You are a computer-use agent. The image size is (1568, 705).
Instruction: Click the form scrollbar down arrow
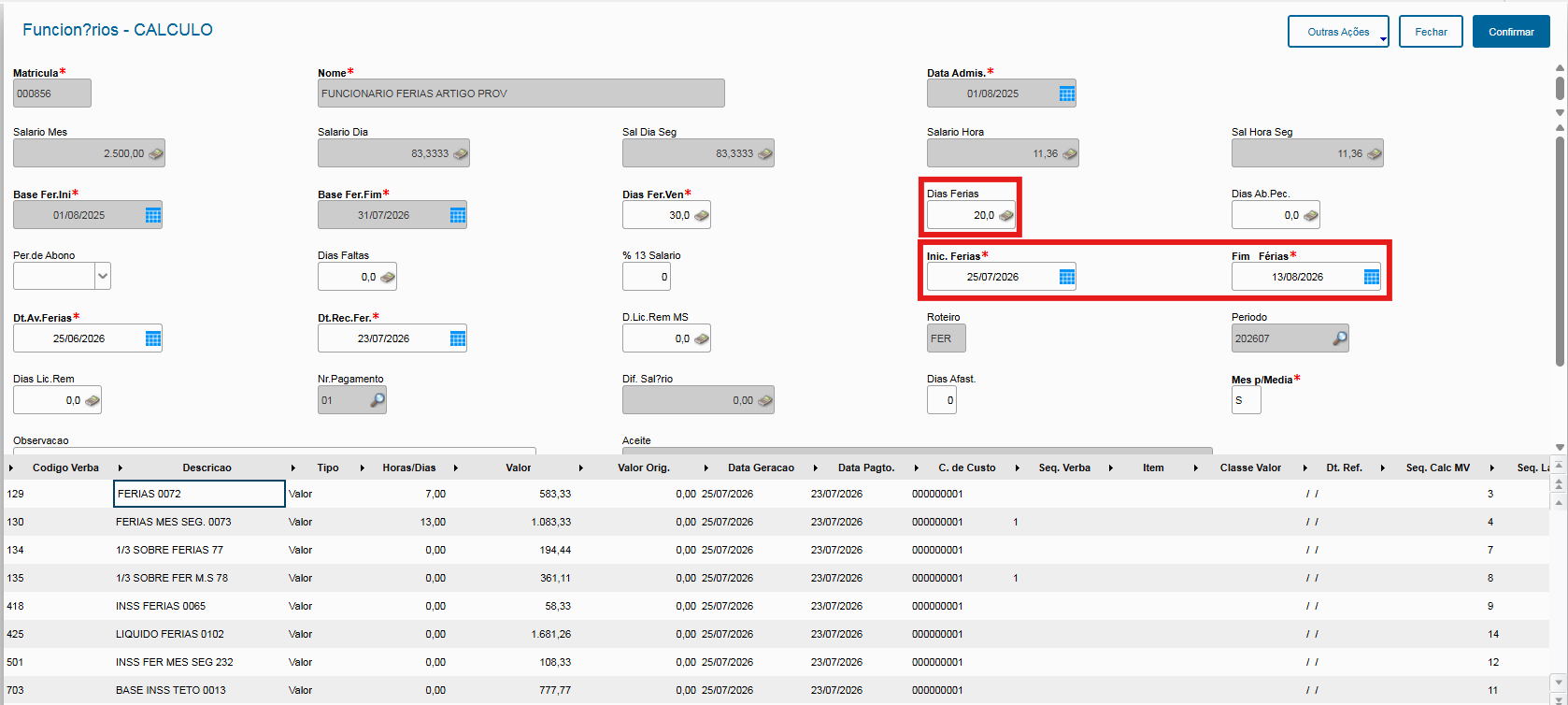[1560, 447]
